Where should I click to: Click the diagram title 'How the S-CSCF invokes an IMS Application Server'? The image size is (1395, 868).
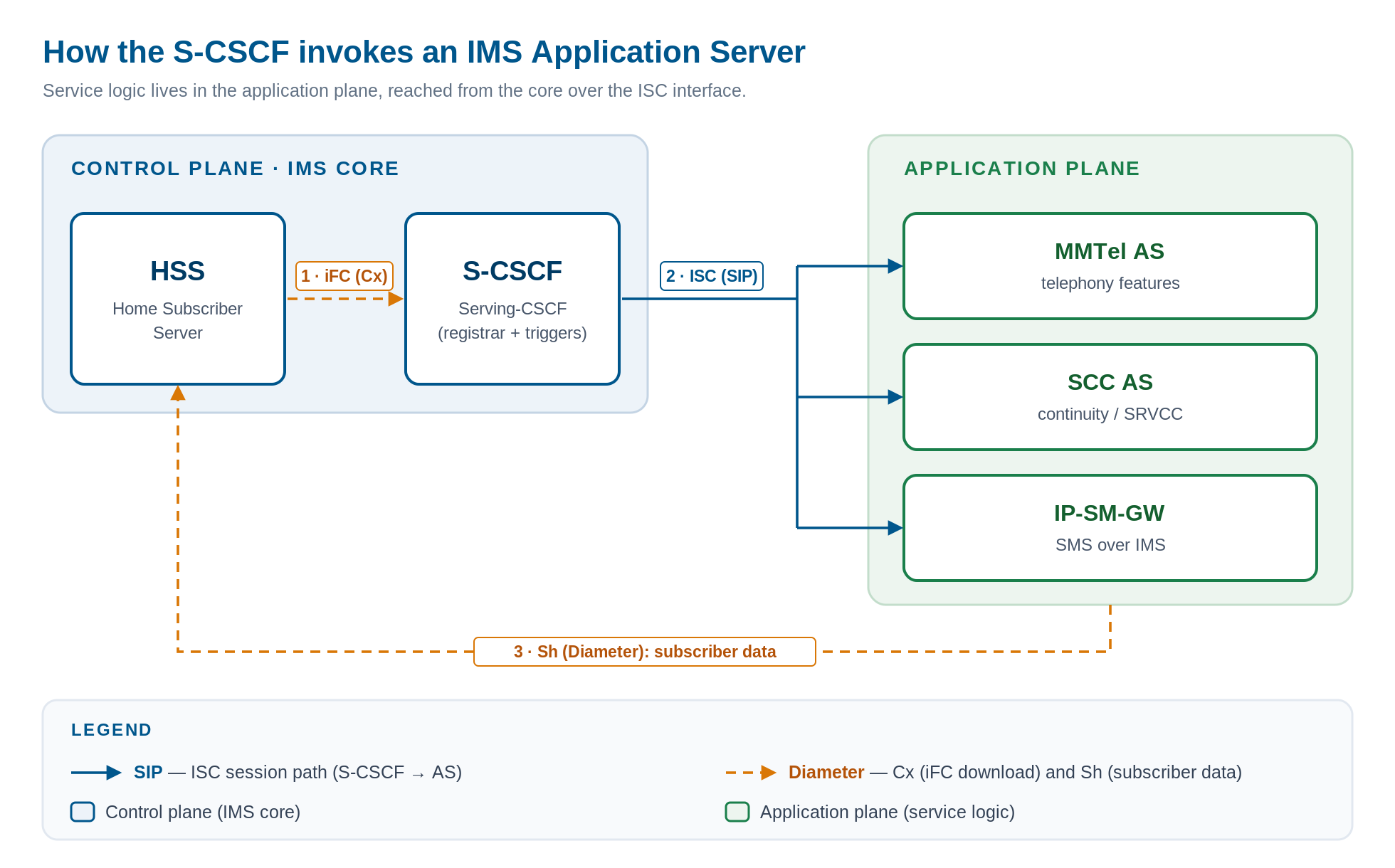coord(424,52)
